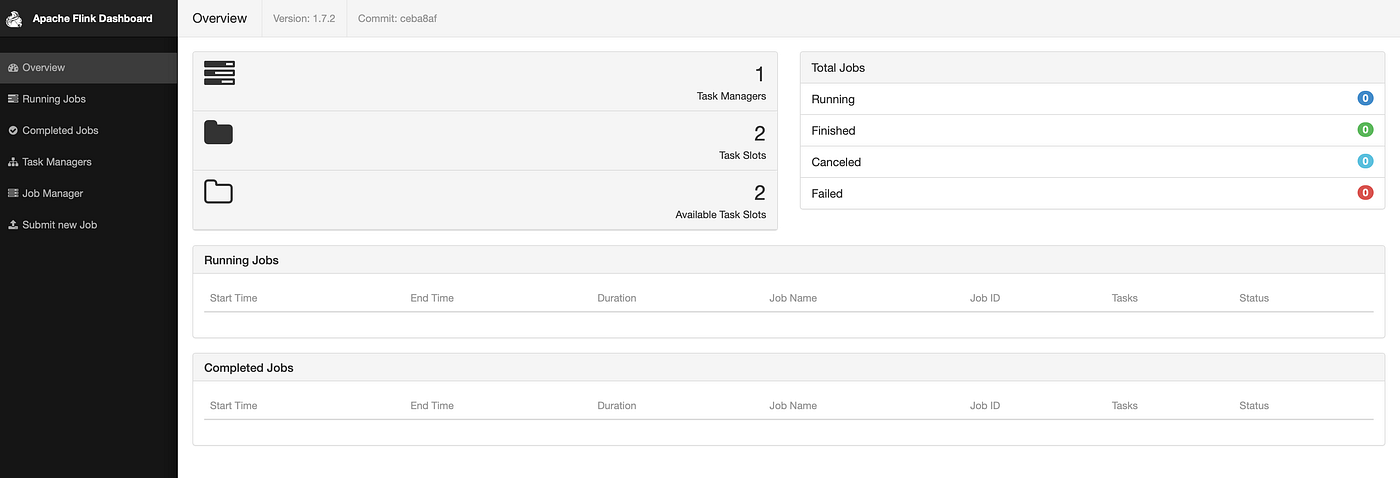Click the solid folder Task Slots icon
Screen dimensions: 1400x478
coord(218,132)
